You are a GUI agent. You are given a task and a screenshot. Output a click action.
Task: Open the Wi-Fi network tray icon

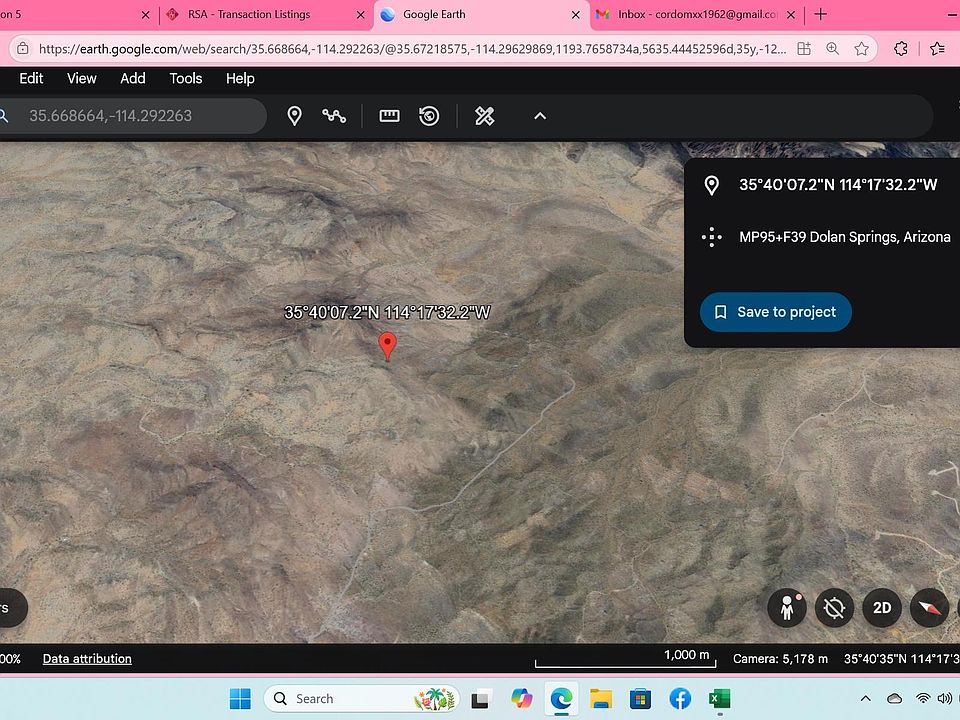[923, 699]
